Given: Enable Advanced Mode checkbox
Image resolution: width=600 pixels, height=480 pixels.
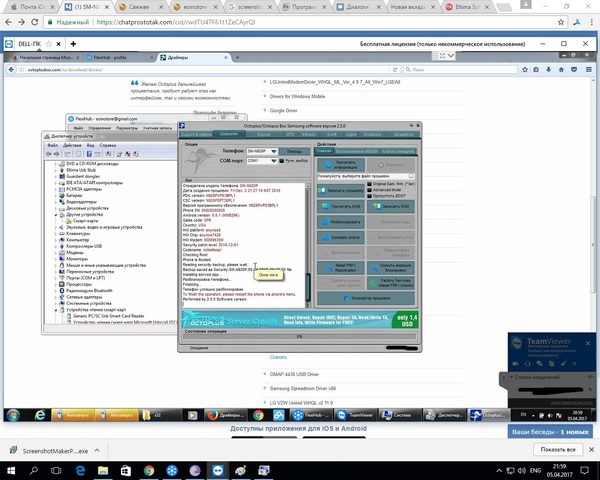Looking at the screenshot, I should pos(369,190).
